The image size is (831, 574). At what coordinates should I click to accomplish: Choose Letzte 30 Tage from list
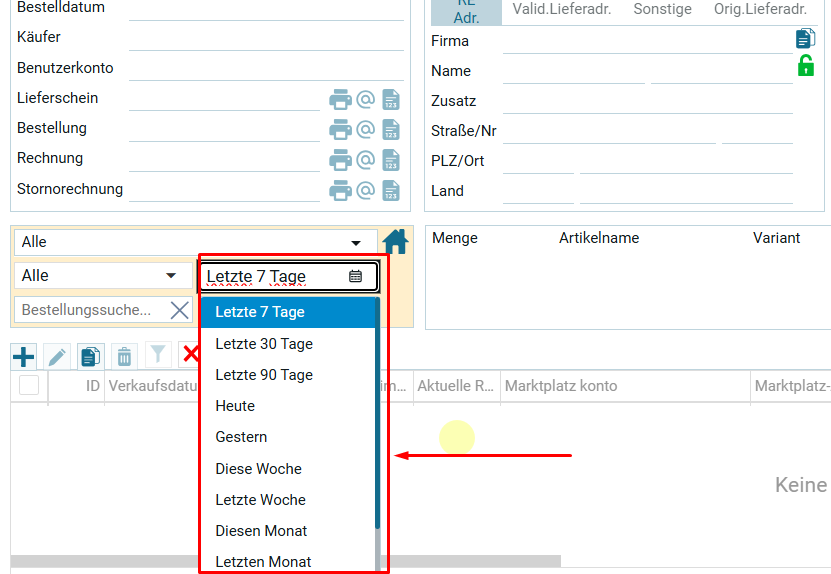pos(264,344)
